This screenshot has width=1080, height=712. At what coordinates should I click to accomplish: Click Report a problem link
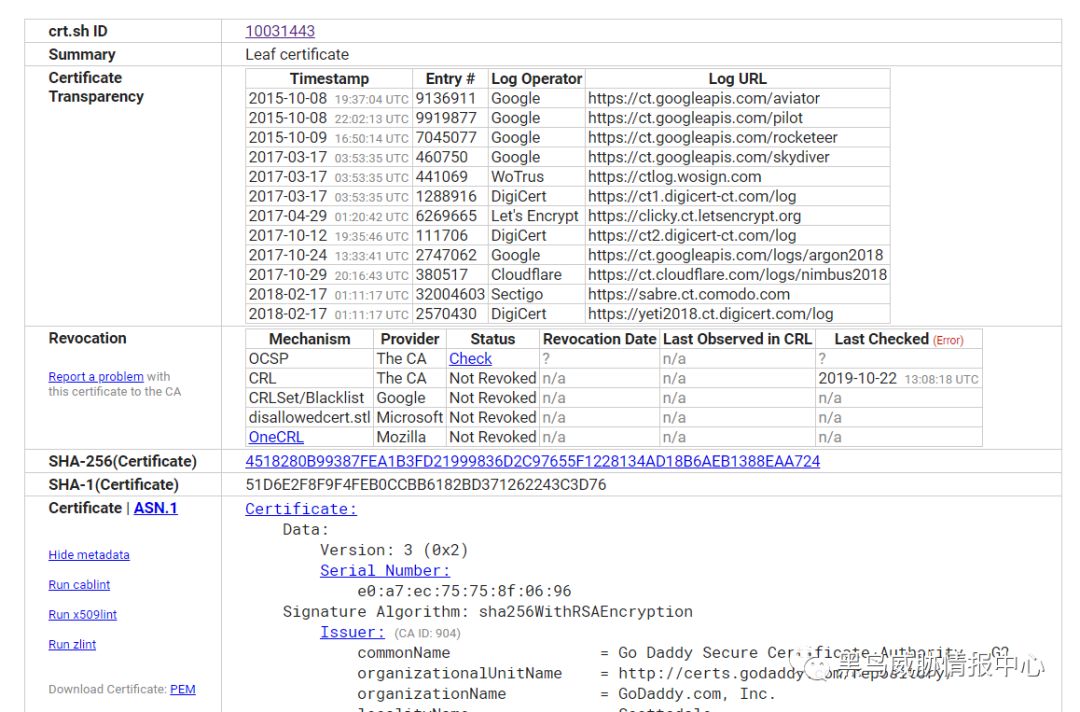96,377
